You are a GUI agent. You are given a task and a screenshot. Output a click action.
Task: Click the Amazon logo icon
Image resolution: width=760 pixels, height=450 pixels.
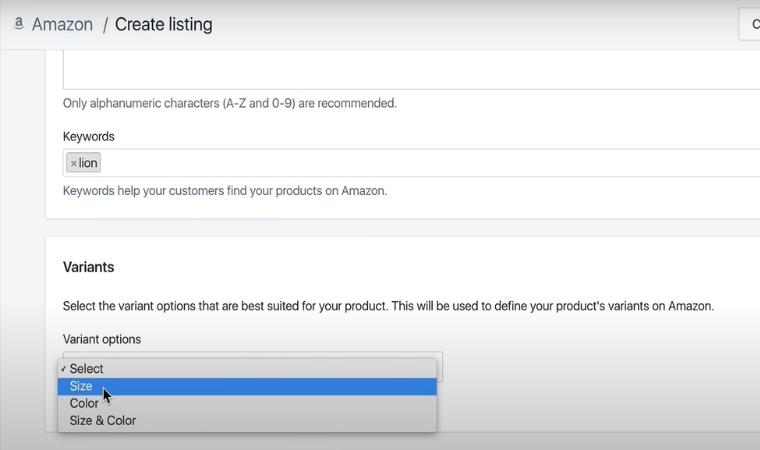click(19, 23)
